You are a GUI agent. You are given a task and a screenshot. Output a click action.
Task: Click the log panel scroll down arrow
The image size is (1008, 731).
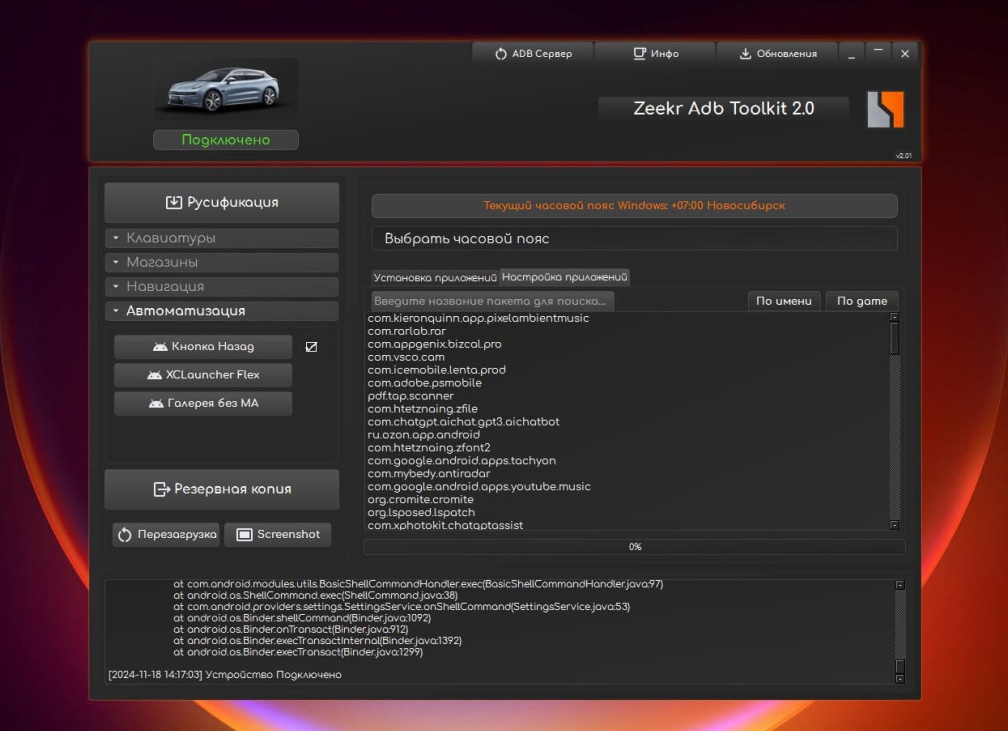click(900, 679)
